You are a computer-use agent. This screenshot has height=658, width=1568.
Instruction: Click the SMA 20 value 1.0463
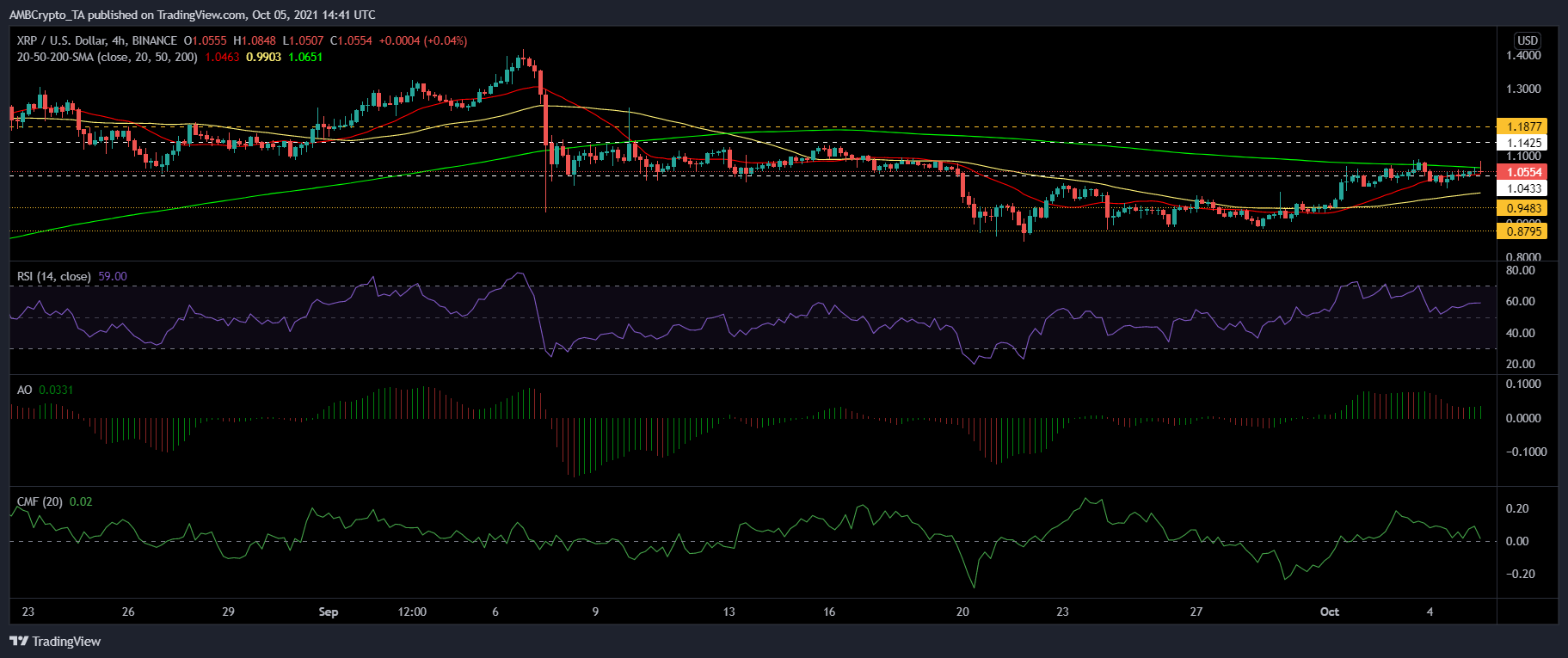[222, 57]
